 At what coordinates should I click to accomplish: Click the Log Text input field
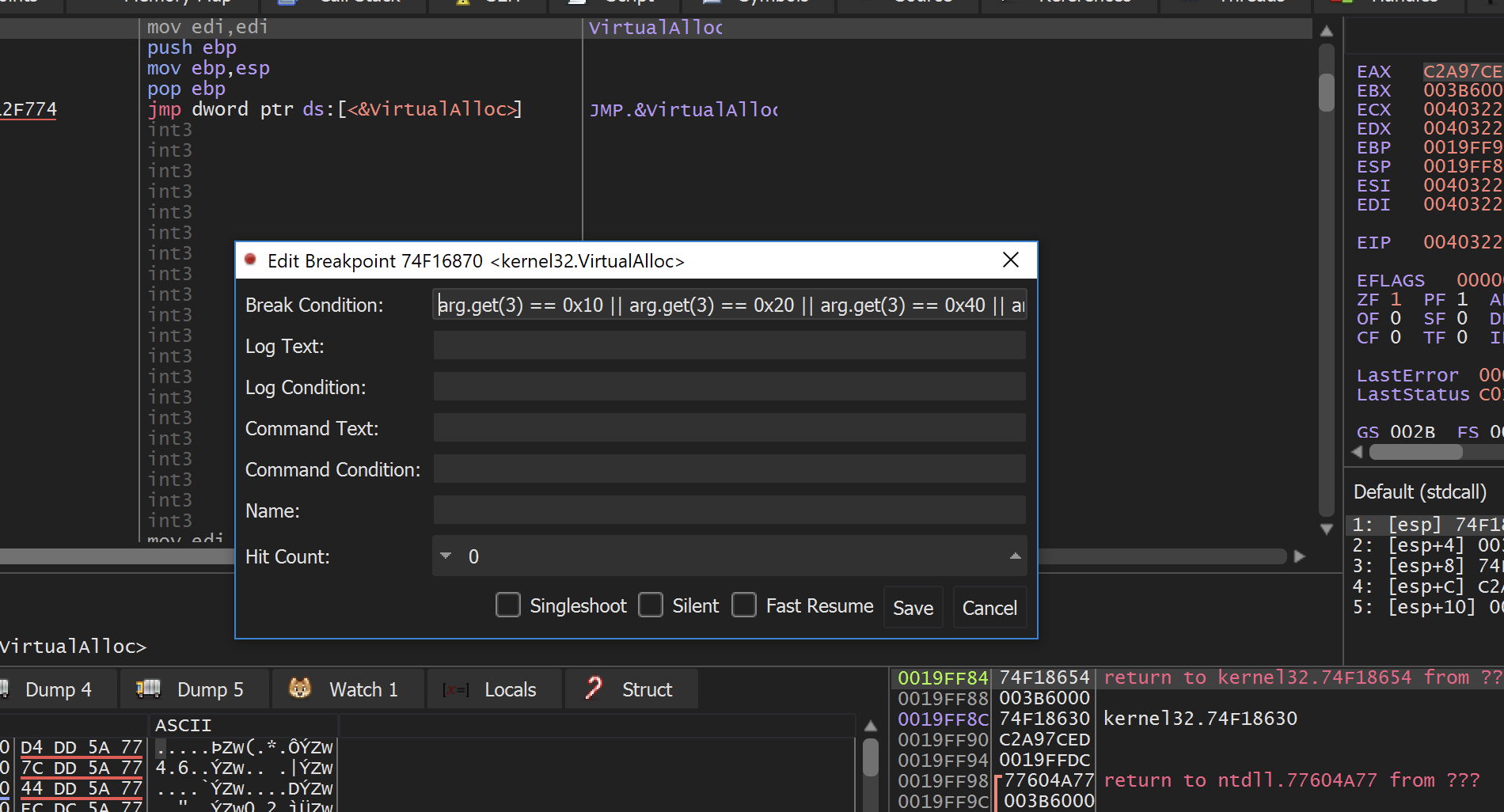click(x=730, y=346)
